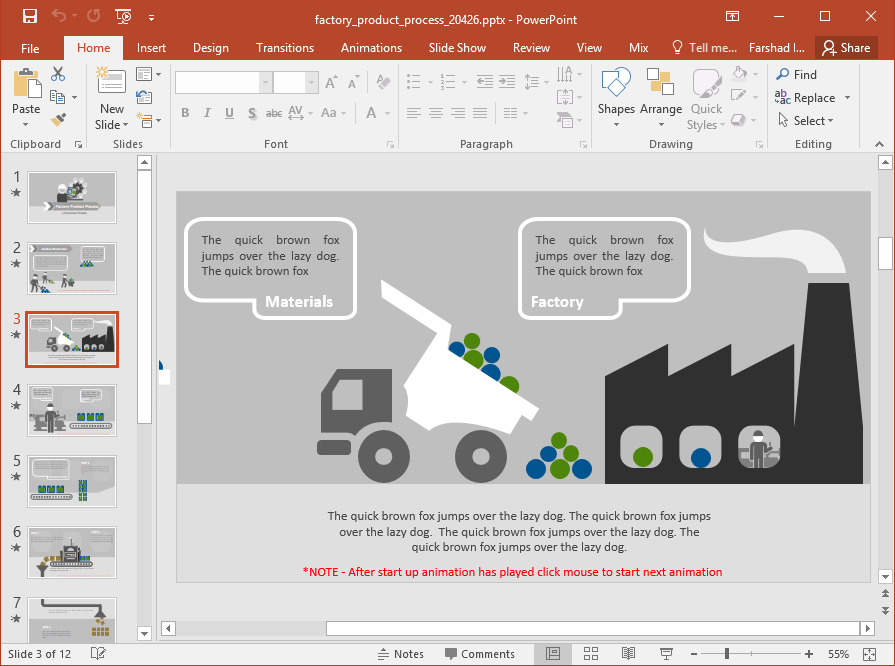Select slide 5 thumbnail in the pane
The height and width of the screenshot is (666, 895).
71,481
